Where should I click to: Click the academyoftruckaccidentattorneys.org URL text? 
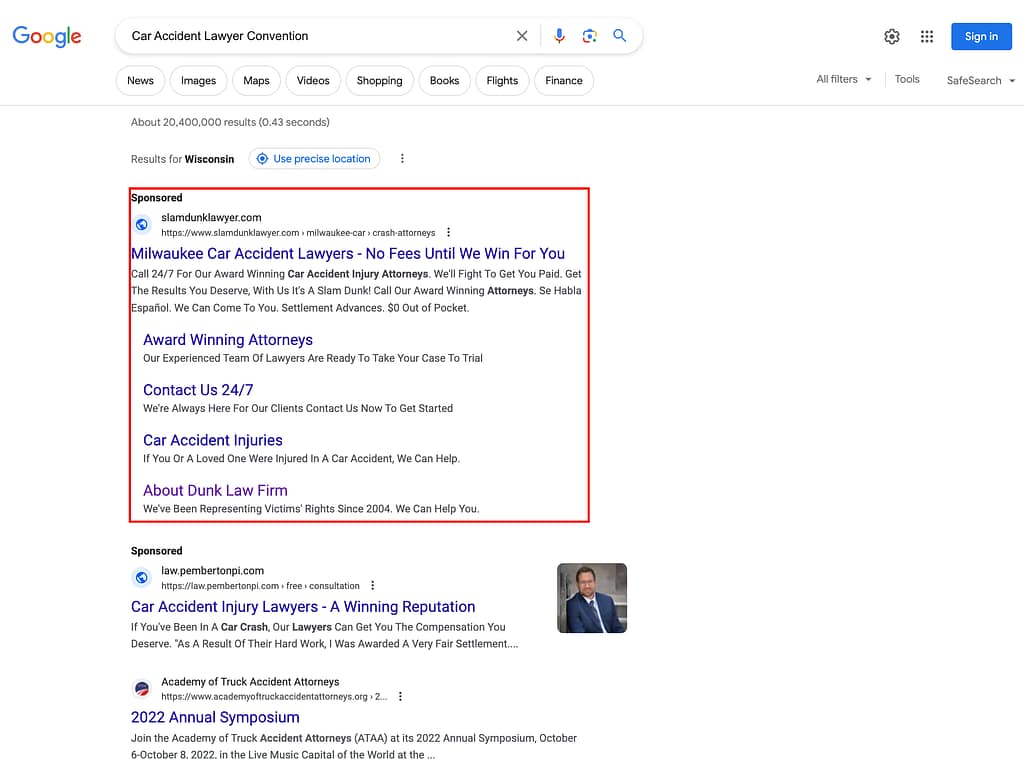click(274, 697)
